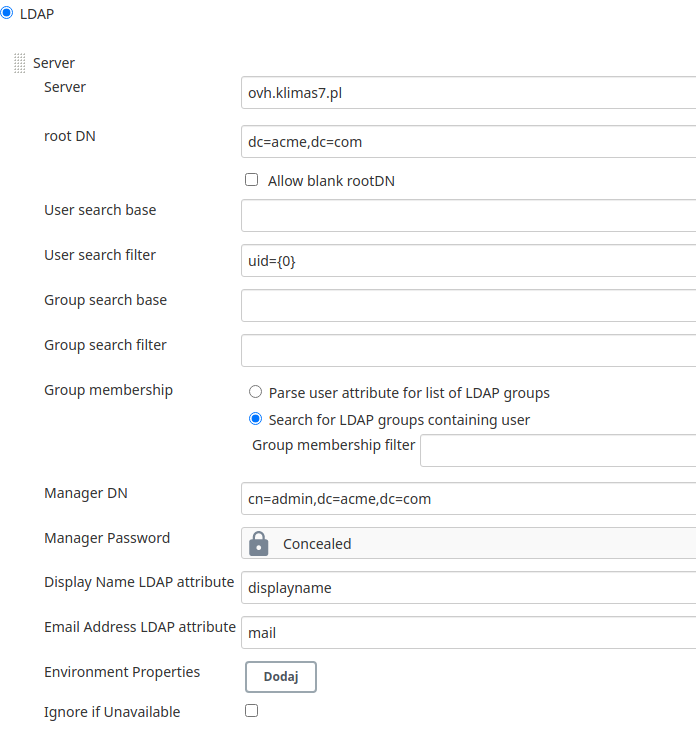Click the Ignore if Unavailable label

[112, 712]
